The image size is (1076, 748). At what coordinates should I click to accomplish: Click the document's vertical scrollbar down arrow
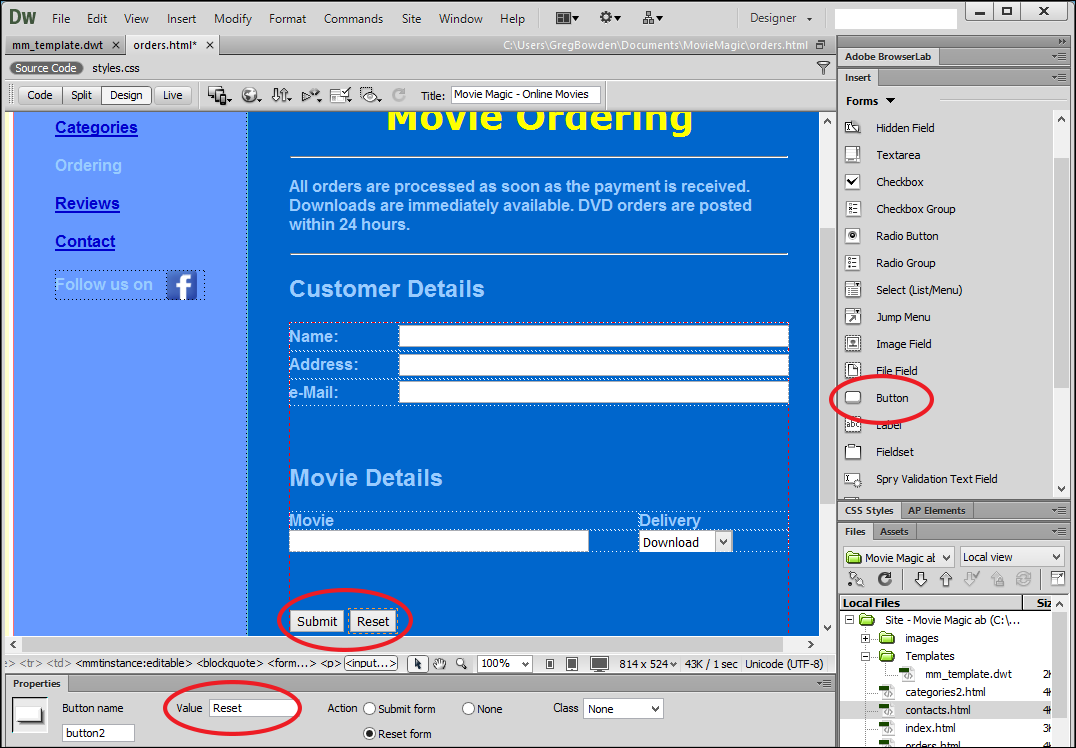click(x=827, y=627)
